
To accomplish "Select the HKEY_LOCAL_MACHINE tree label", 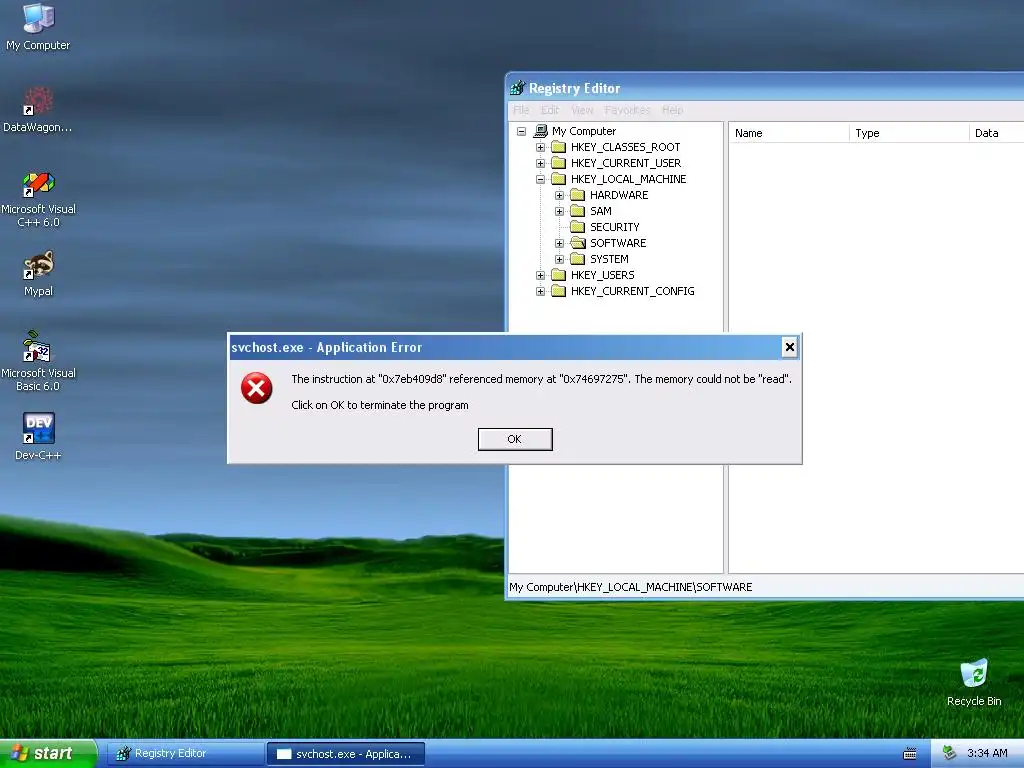I will [628, 179].
